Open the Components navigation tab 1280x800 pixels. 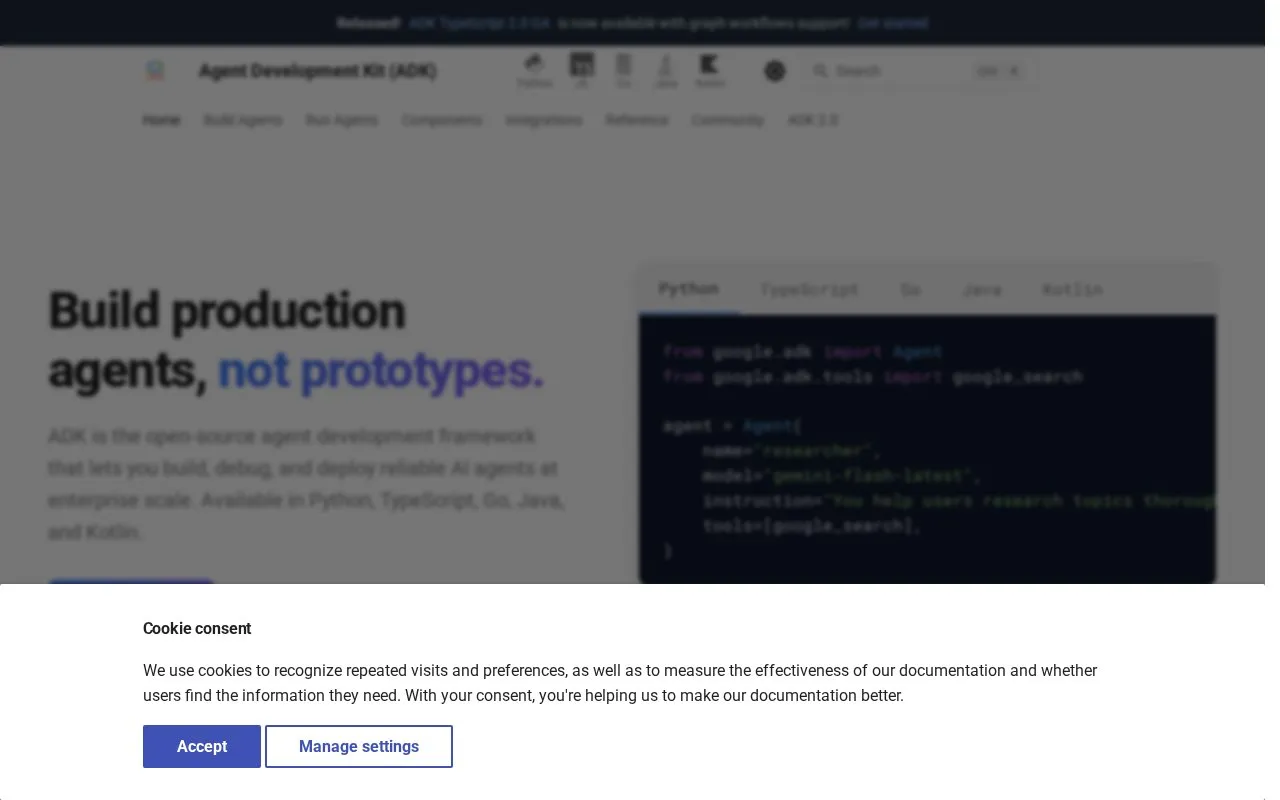[442, 120]
